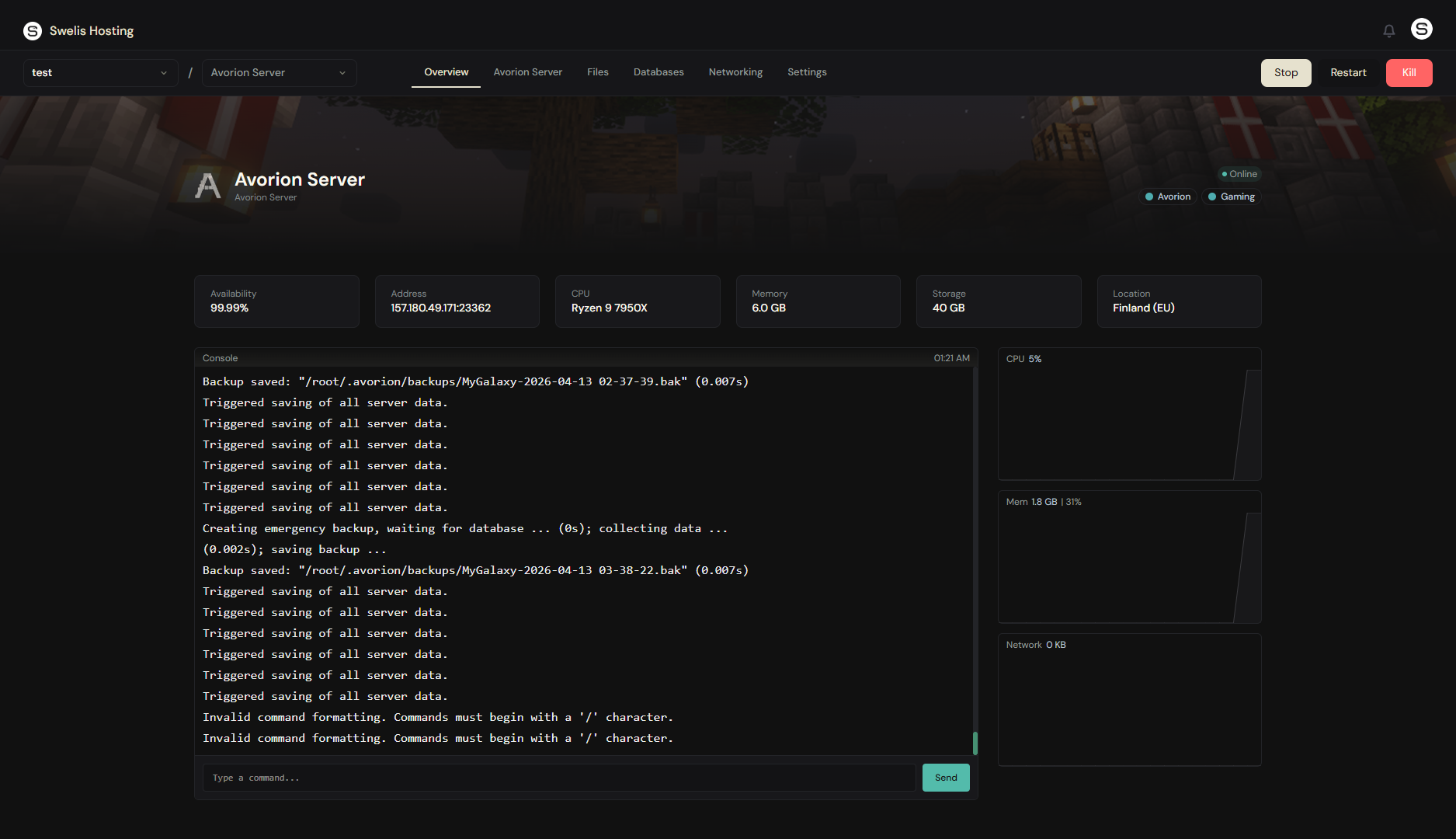This screenshot has height=839, width=1456.
Task: Stop the server
Action: click(1286, 73)
